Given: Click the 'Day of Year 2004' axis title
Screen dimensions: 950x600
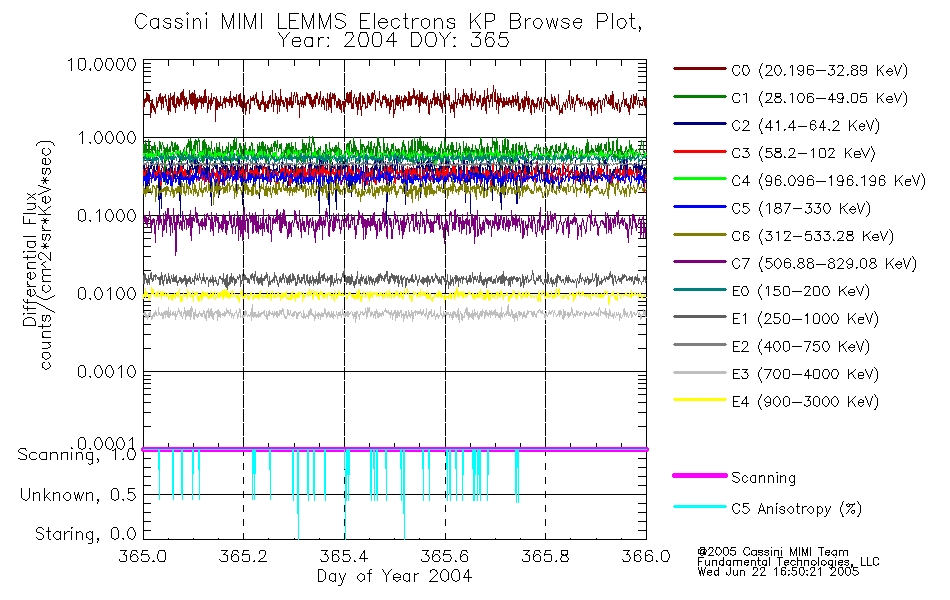Looking at the screenshot, I should click(x=394, y=576).
